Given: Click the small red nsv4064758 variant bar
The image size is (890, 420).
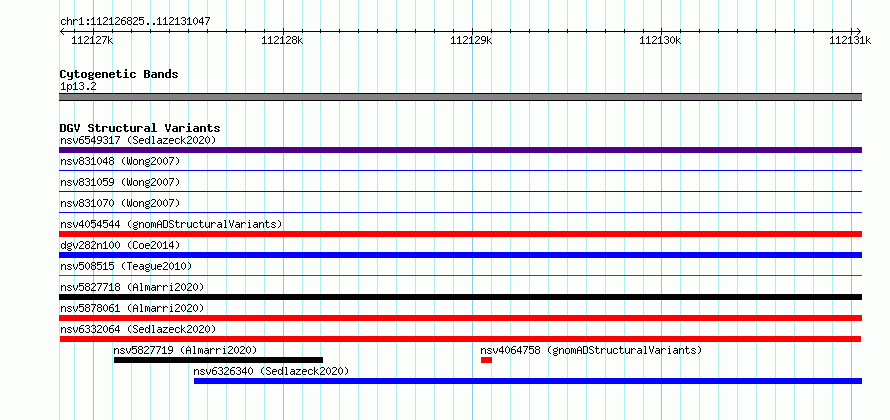Looking at the screenshot, I should point(486,360).
